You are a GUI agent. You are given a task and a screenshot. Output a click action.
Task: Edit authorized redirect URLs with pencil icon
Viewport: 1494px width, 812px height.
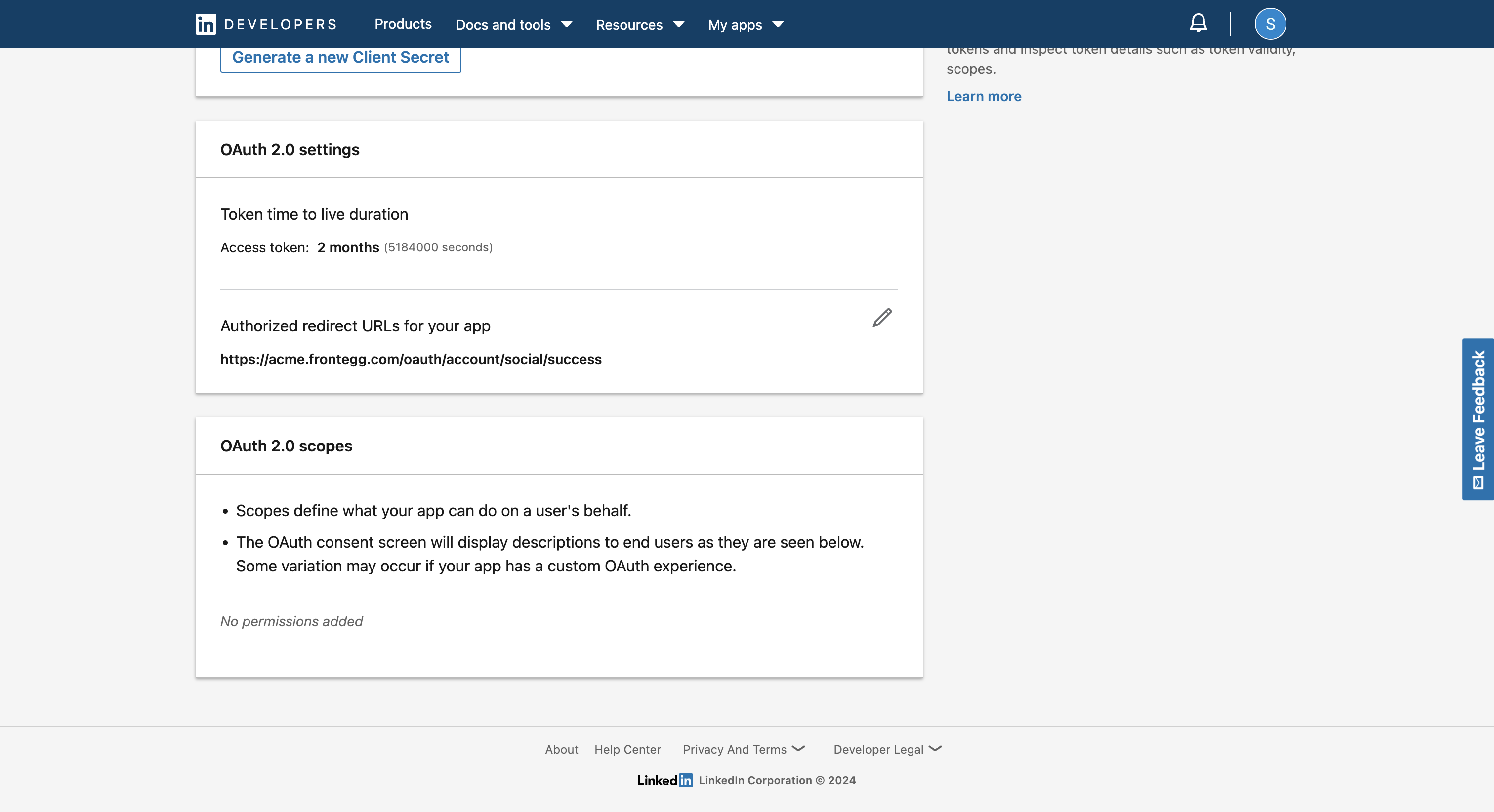882,318
